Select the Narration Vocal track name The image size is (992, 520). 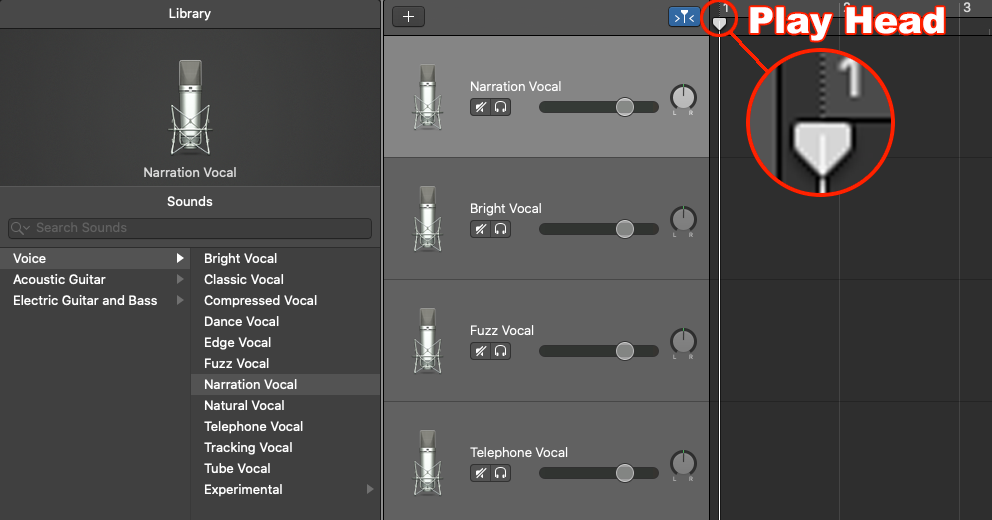(516, 87)
